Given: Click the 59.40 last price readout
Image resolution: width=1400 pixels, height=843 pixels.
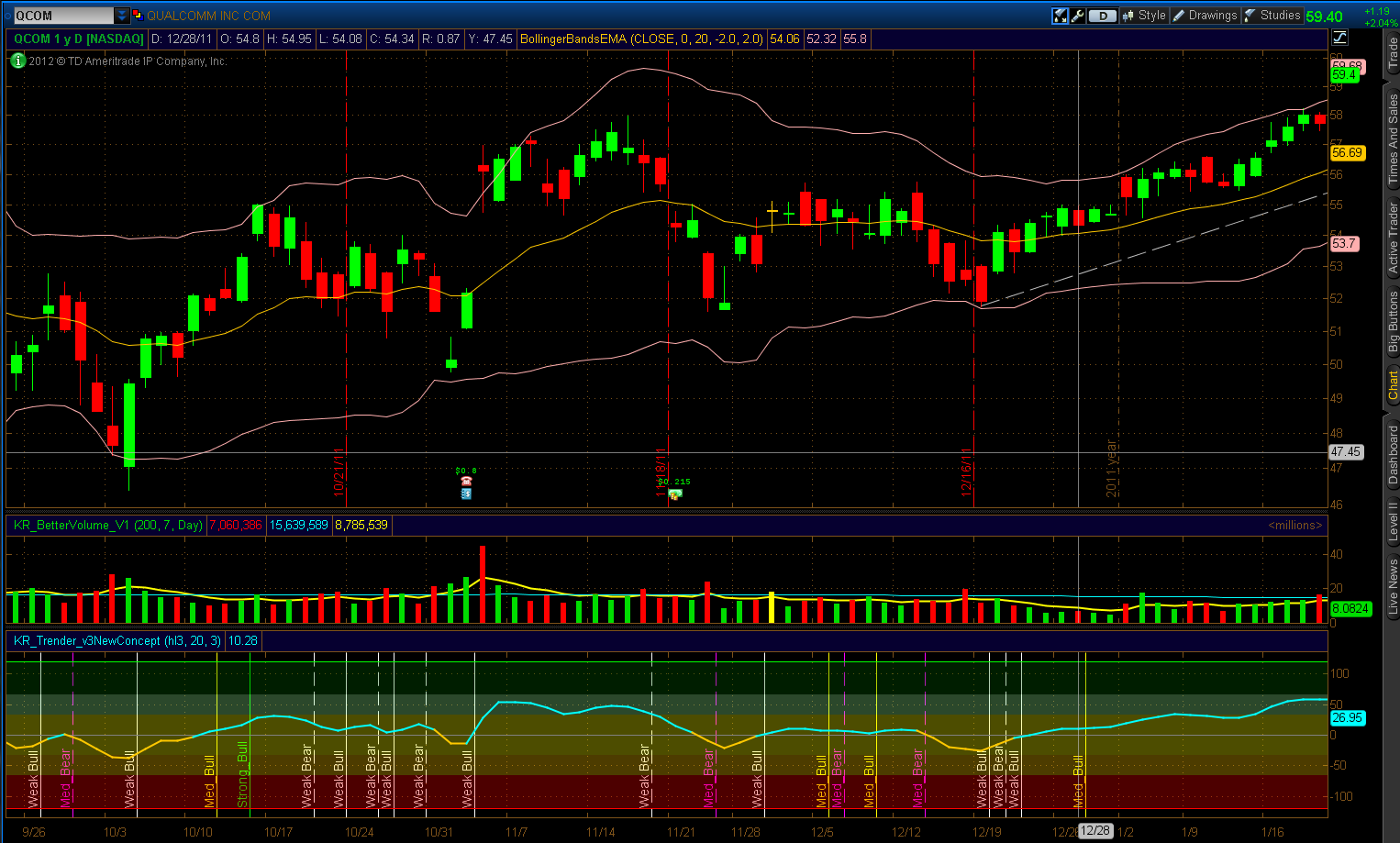Looking at the screenshot, I should click(x=1324, y=17).
